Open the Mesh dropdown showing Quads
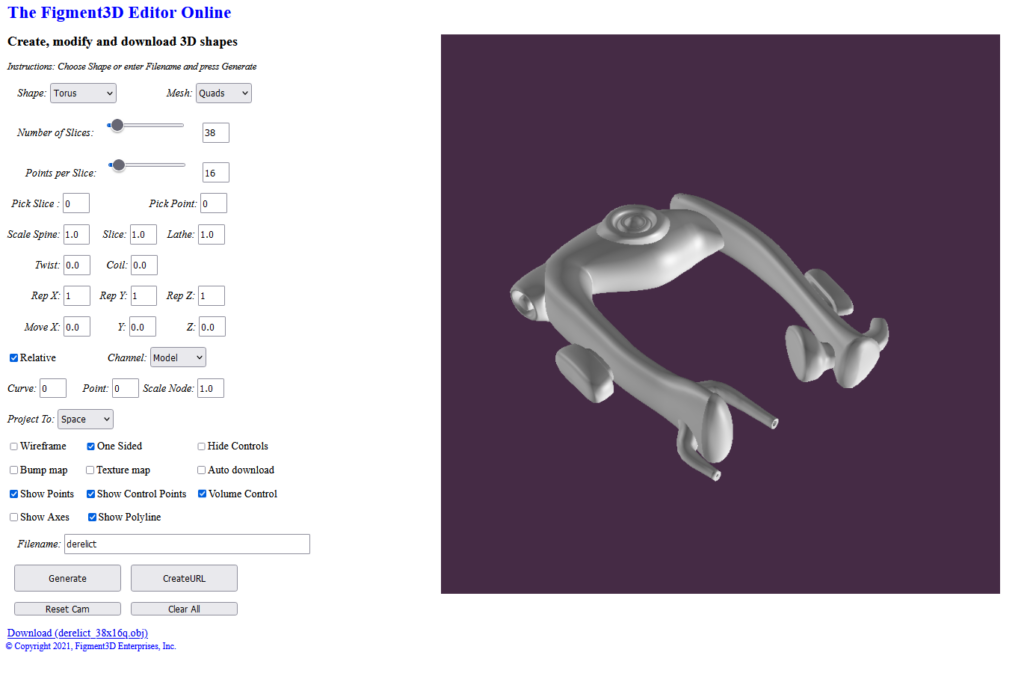The image size is (1024, 694). 222,92
